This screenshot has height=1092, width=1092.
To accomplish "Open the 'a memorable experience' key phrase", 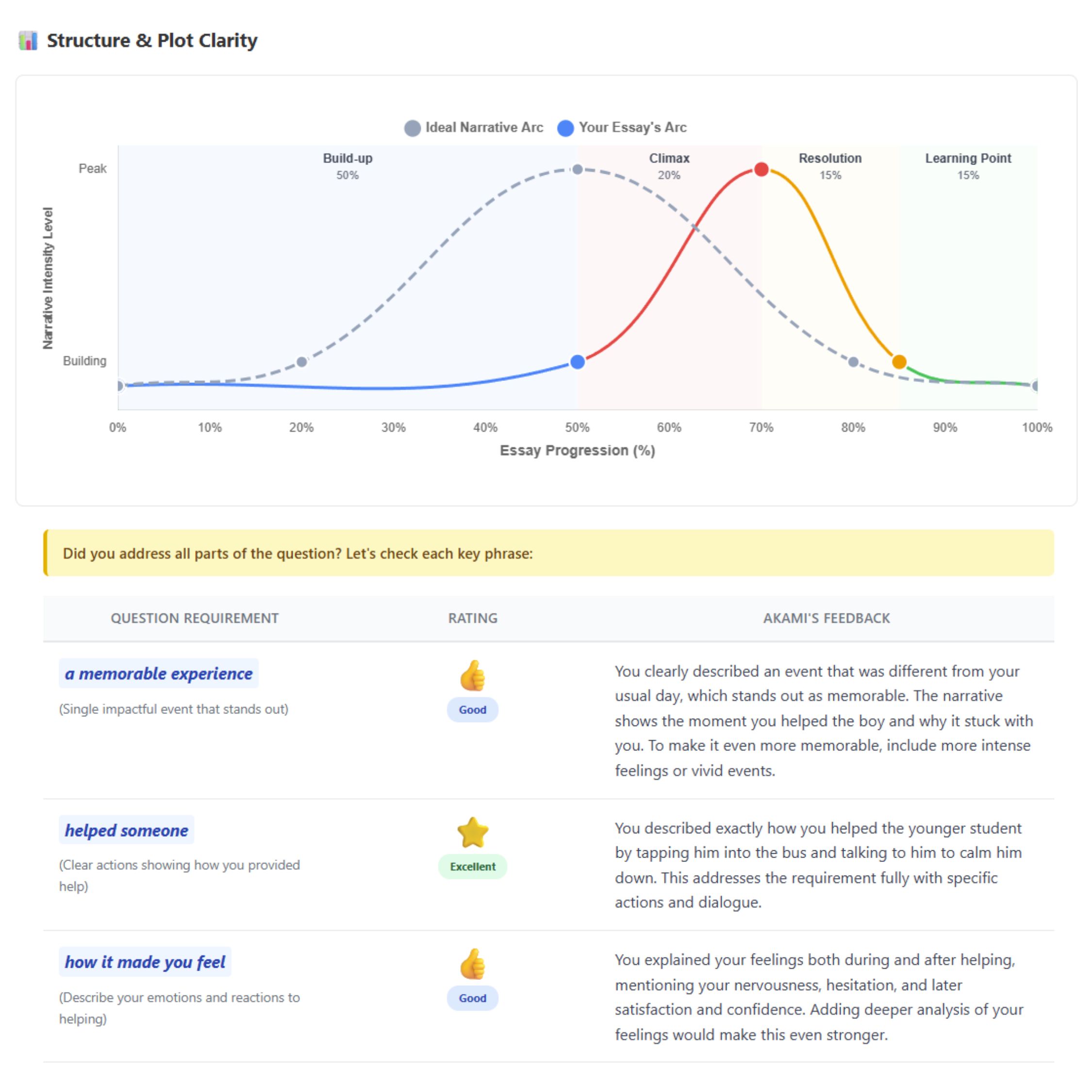I will coord(159,674).
